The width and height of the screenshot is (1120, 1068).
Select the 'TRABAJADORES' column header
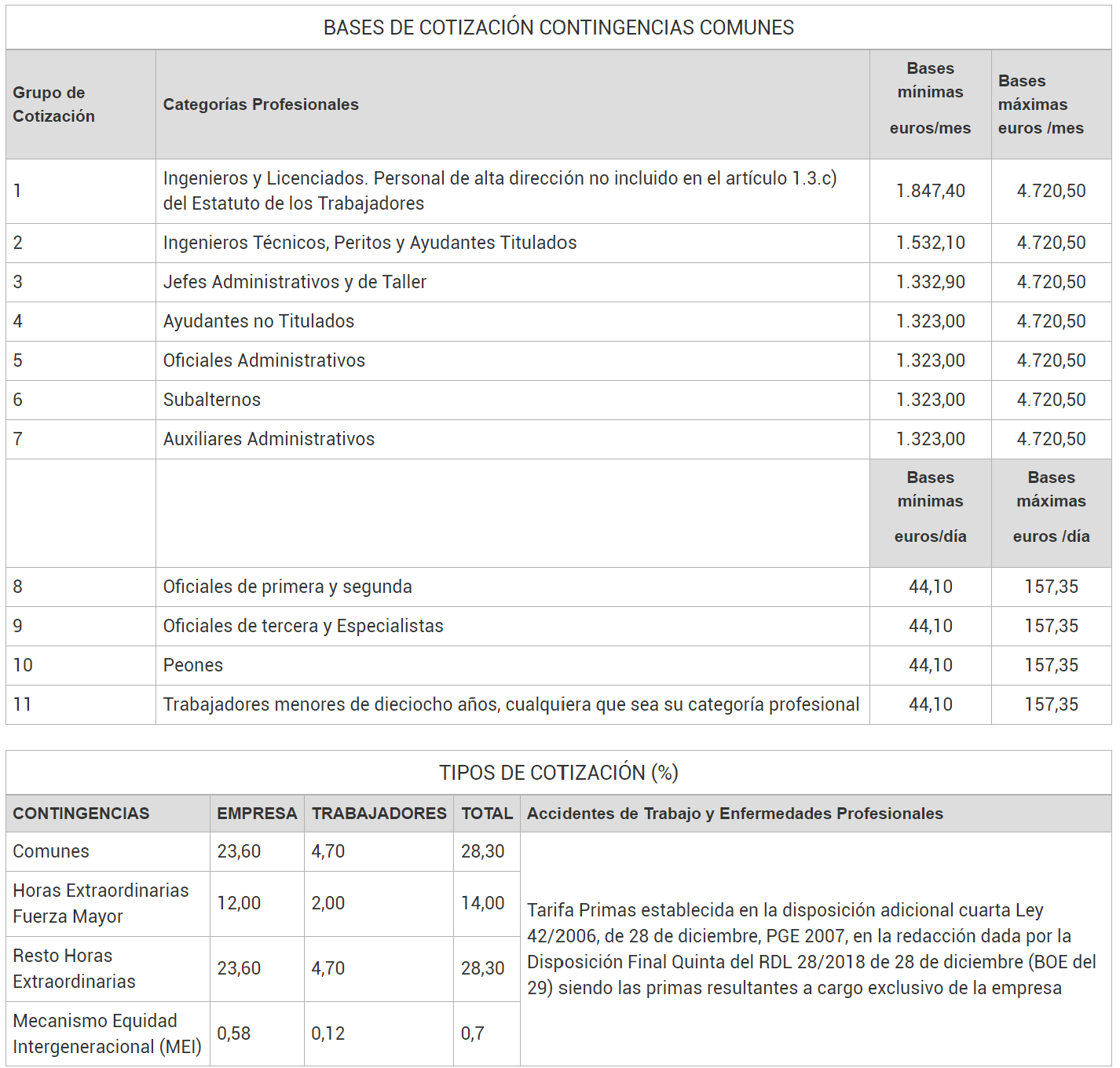point(379,814)
